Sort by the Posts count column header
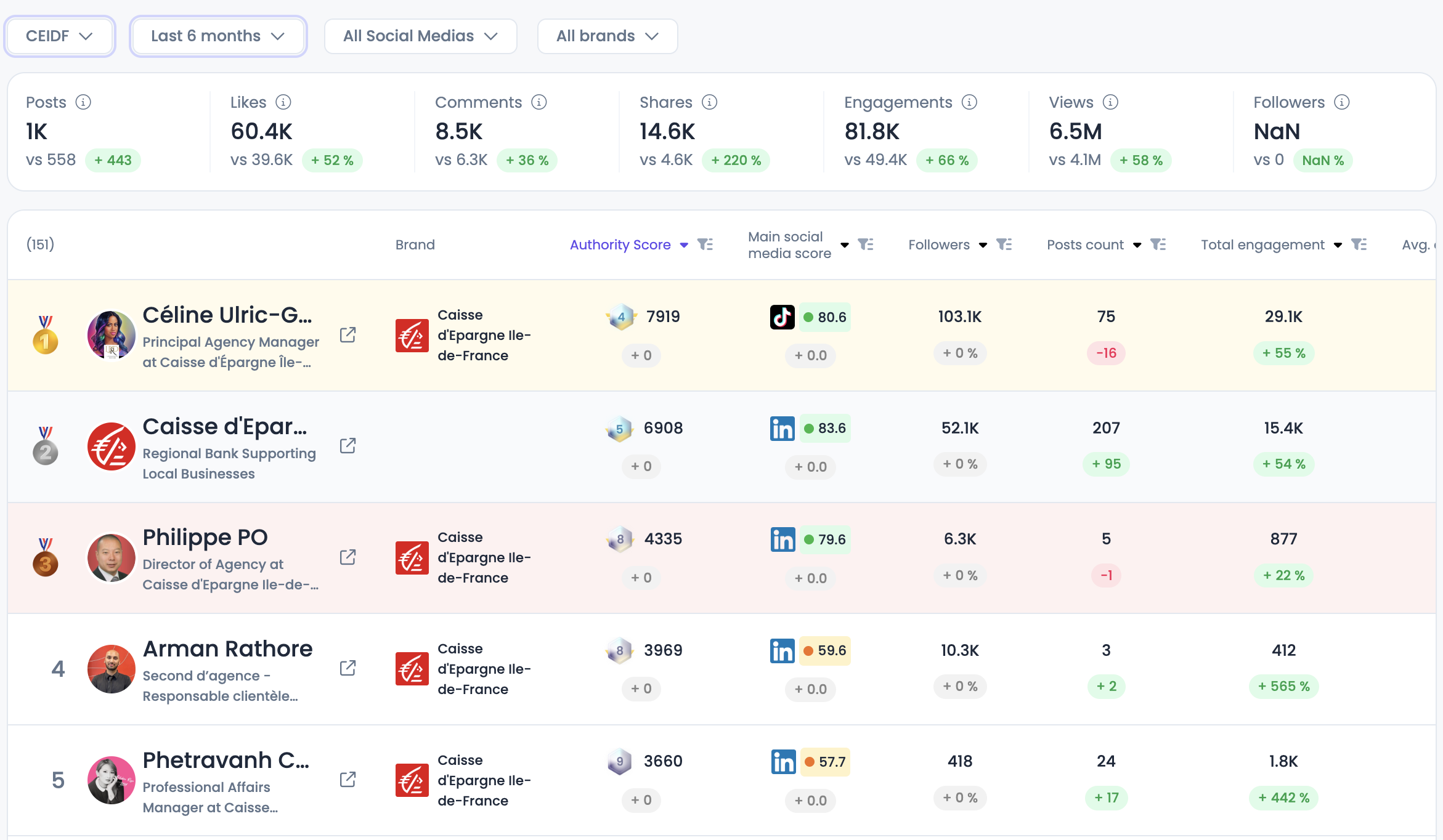The width and height of the screenshot is (1443, 840). (x=1085, y=244)
